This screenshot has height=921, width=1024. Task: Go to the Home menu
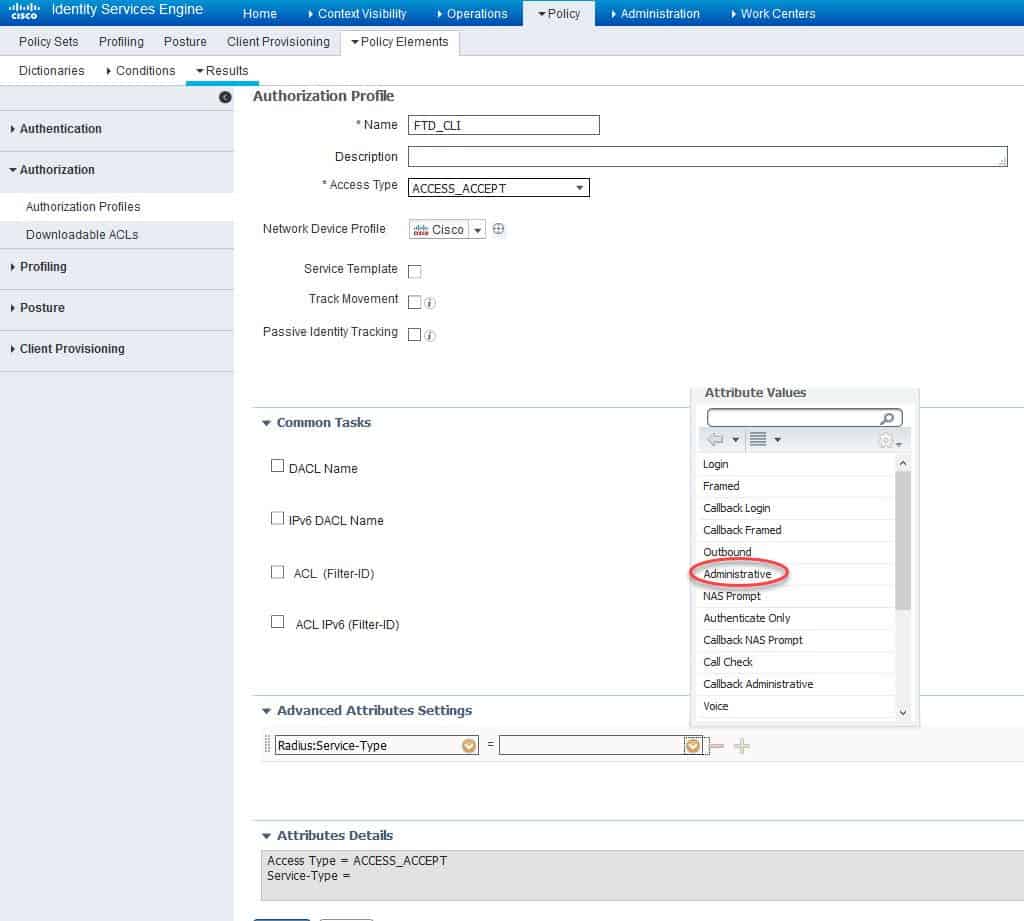[x=260, y=14]
